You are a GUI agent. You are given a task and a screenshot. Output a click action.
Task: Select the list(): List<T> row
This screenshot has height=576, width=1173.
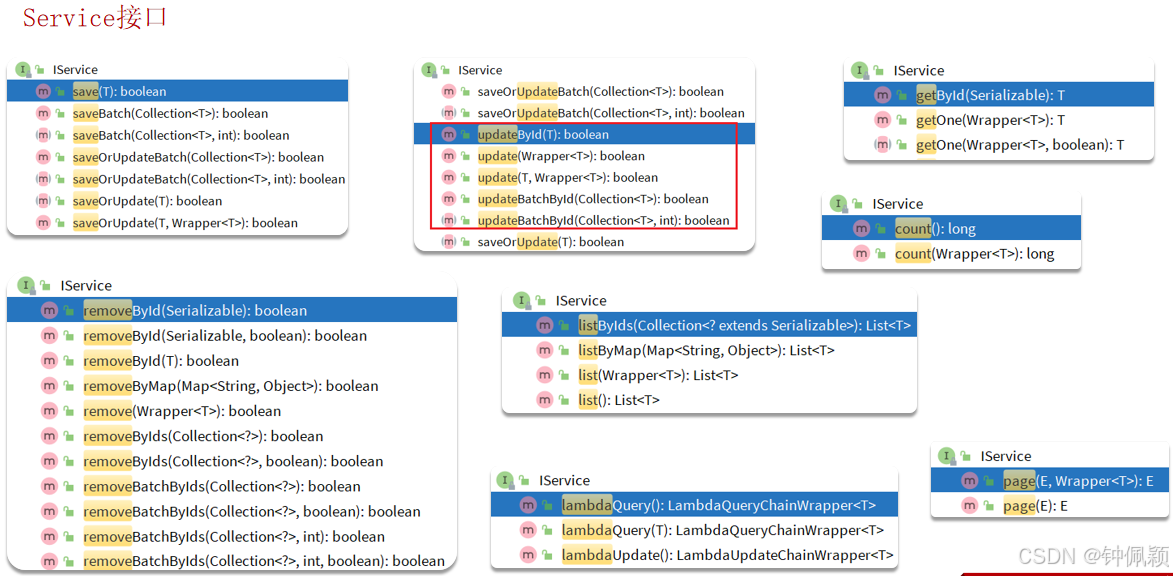pyautogui.click(x=709, y=400)
